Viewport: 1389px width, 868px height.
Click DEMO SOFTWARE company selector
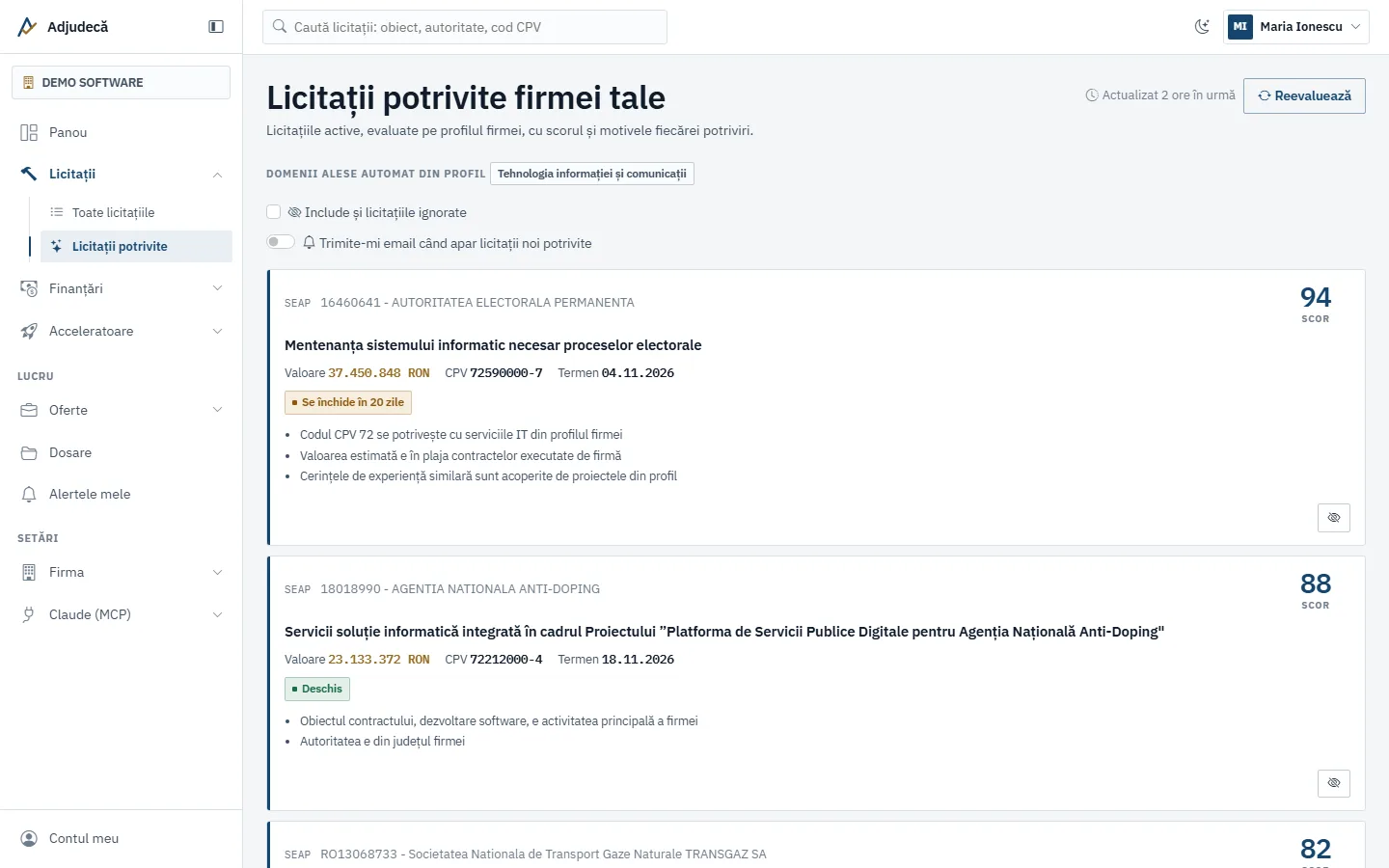[x=122, y=82]
